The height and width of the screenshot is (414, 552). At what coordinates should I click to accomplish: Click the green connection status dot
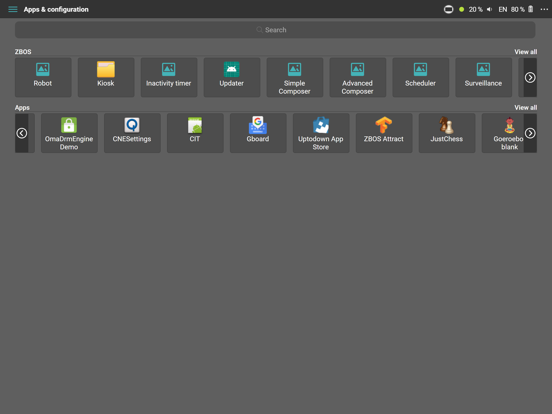(462, 10)
